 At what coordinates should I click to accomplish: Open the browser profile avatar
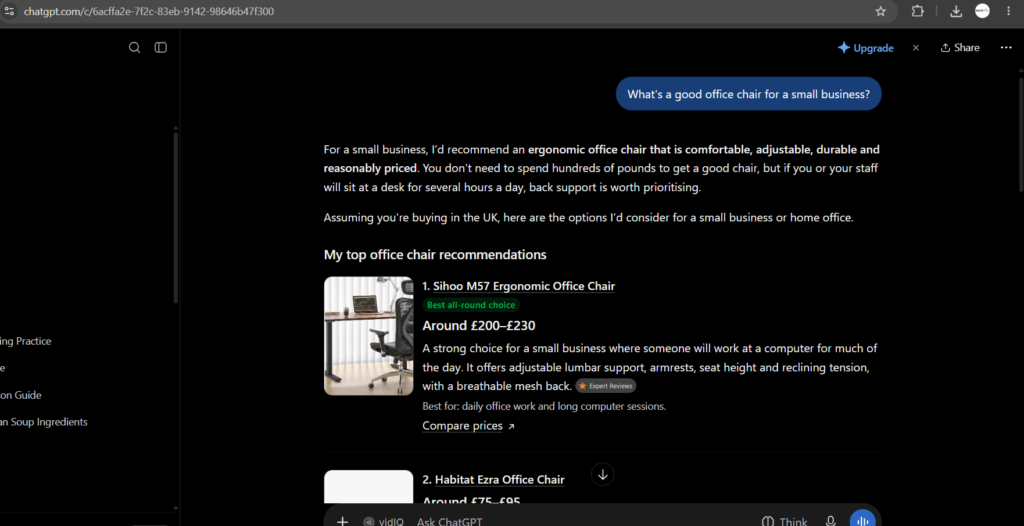pyautogui.click(x=982, y=11)
